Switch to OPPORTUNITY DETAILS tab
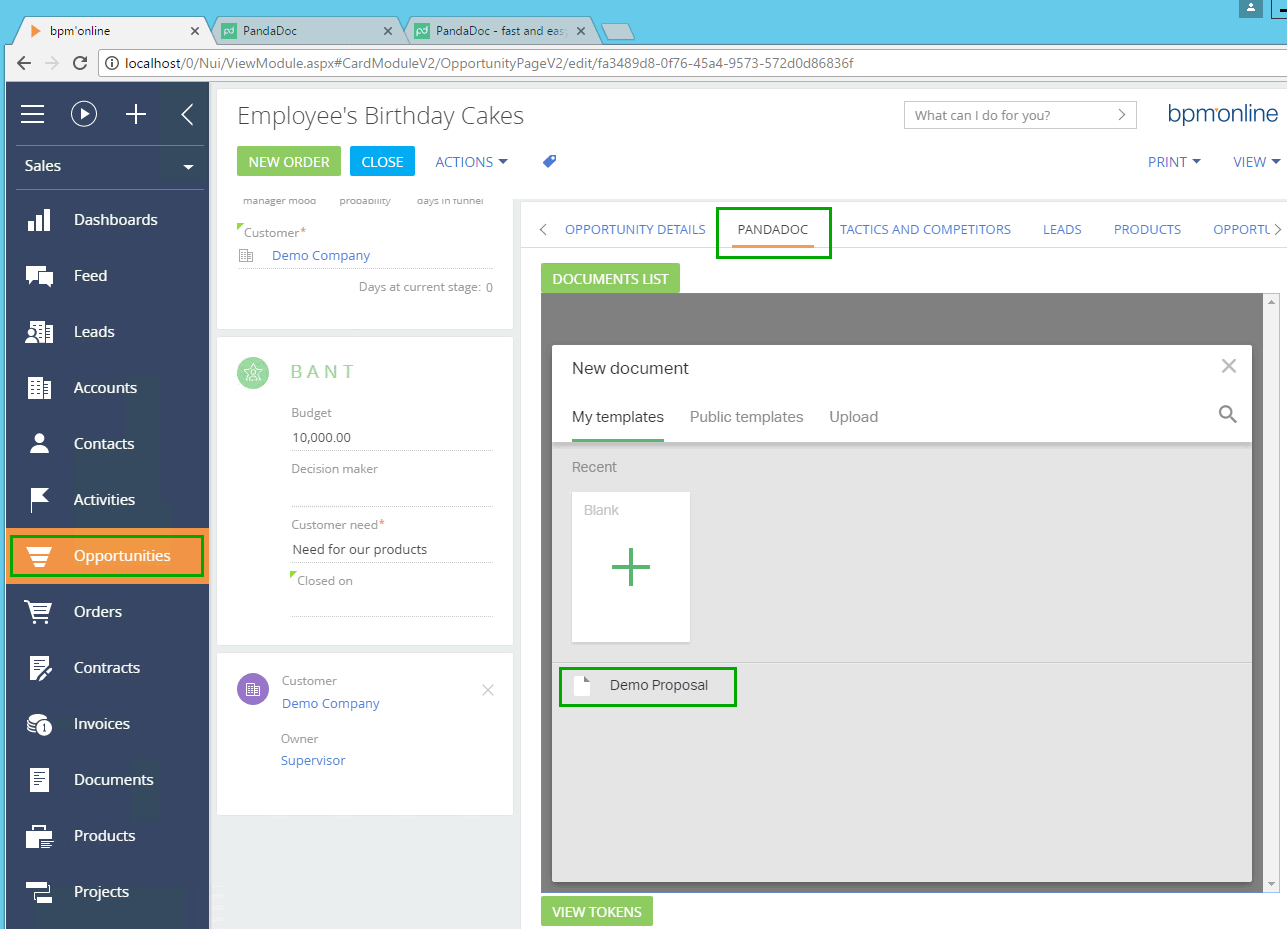Screen dimensions: 1287x929 point(635,230)
